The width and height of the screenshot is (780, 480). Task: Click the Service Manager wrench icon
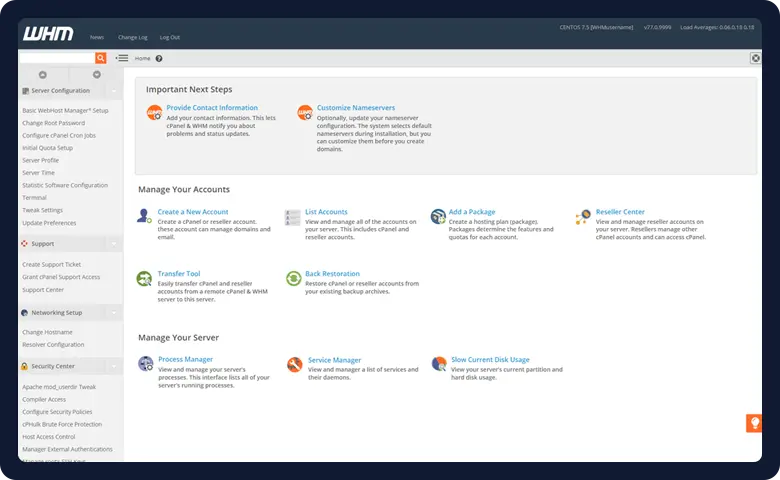click(294, 364)
